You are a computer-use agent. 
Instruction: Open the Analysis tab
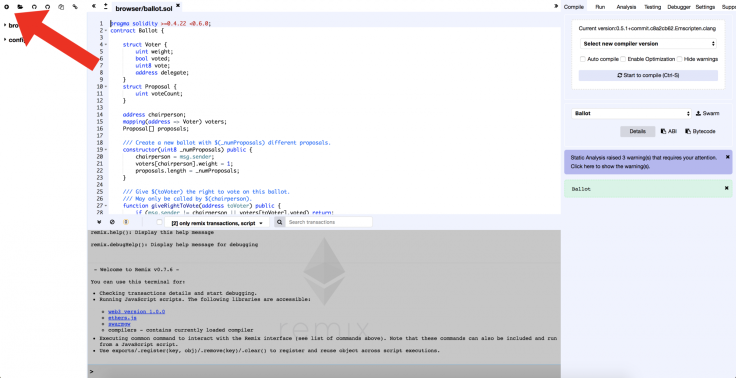(626, 7)
